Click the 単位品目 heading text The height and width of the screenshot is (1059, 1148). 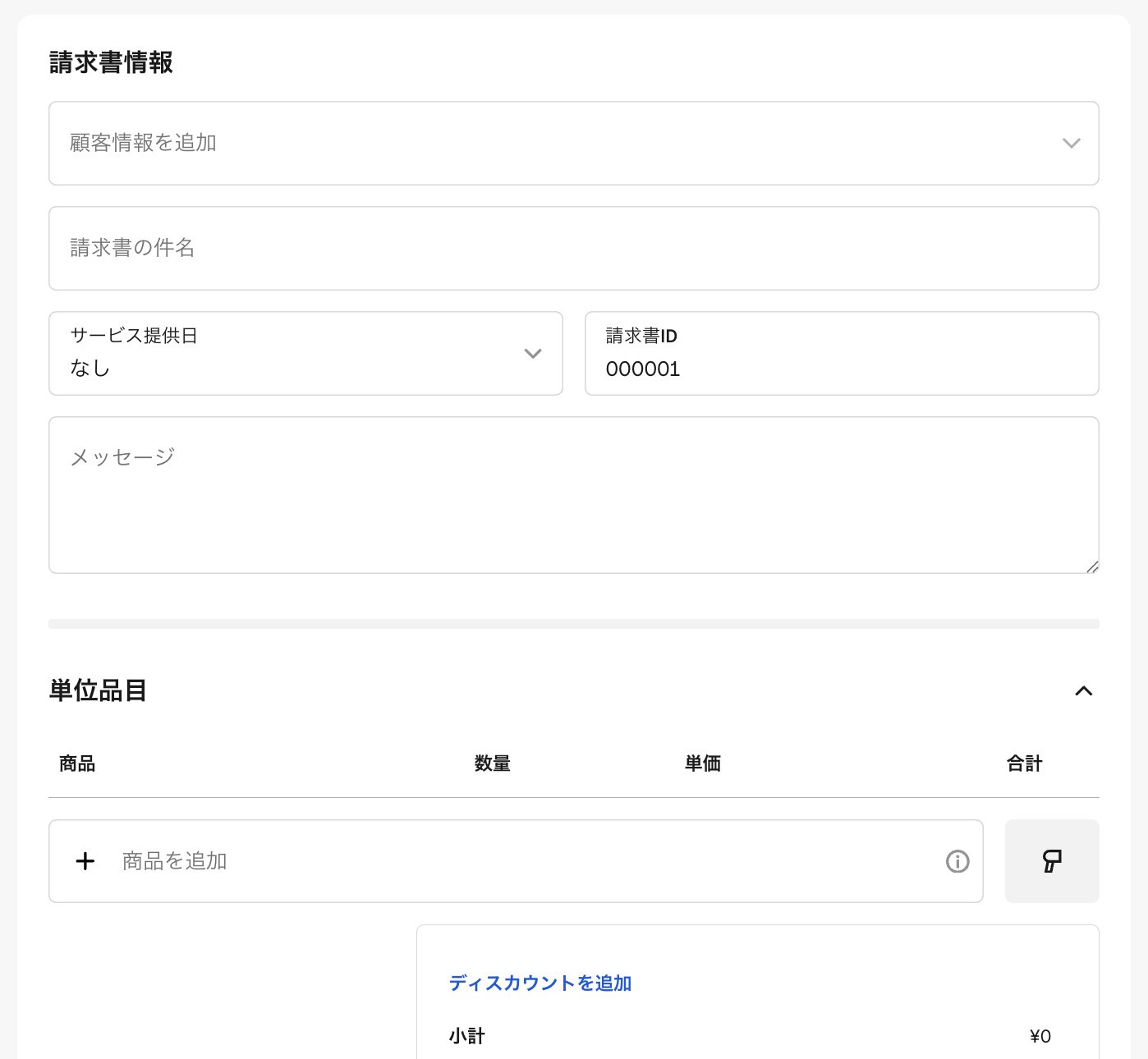(x=98, y=690)
